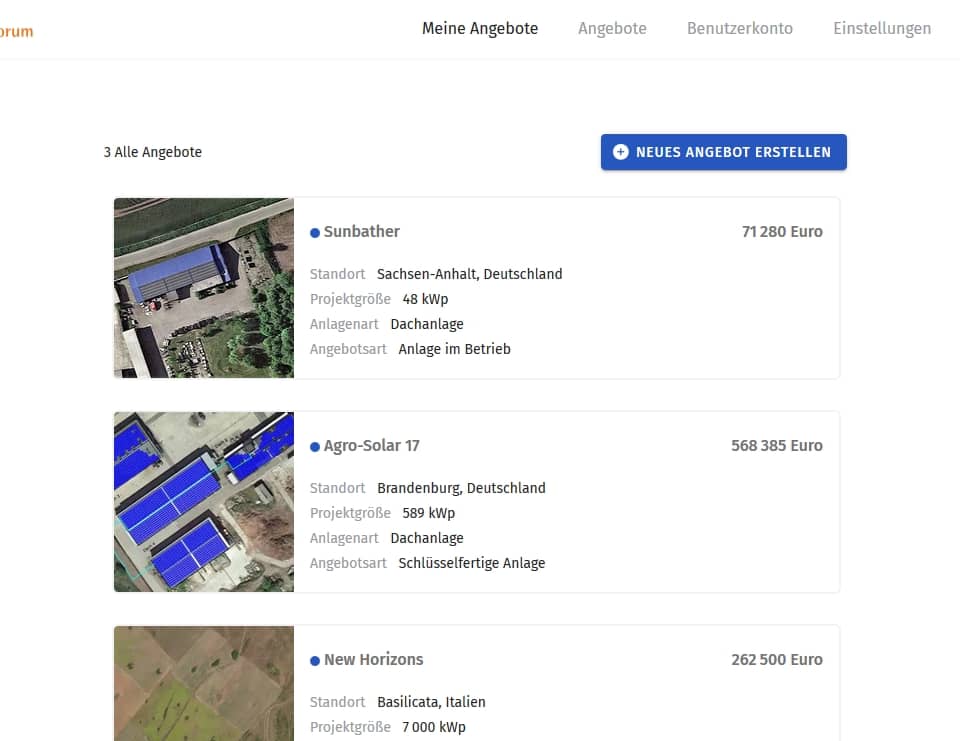Open the Sunbather offer title

click(x=362, y=231)
